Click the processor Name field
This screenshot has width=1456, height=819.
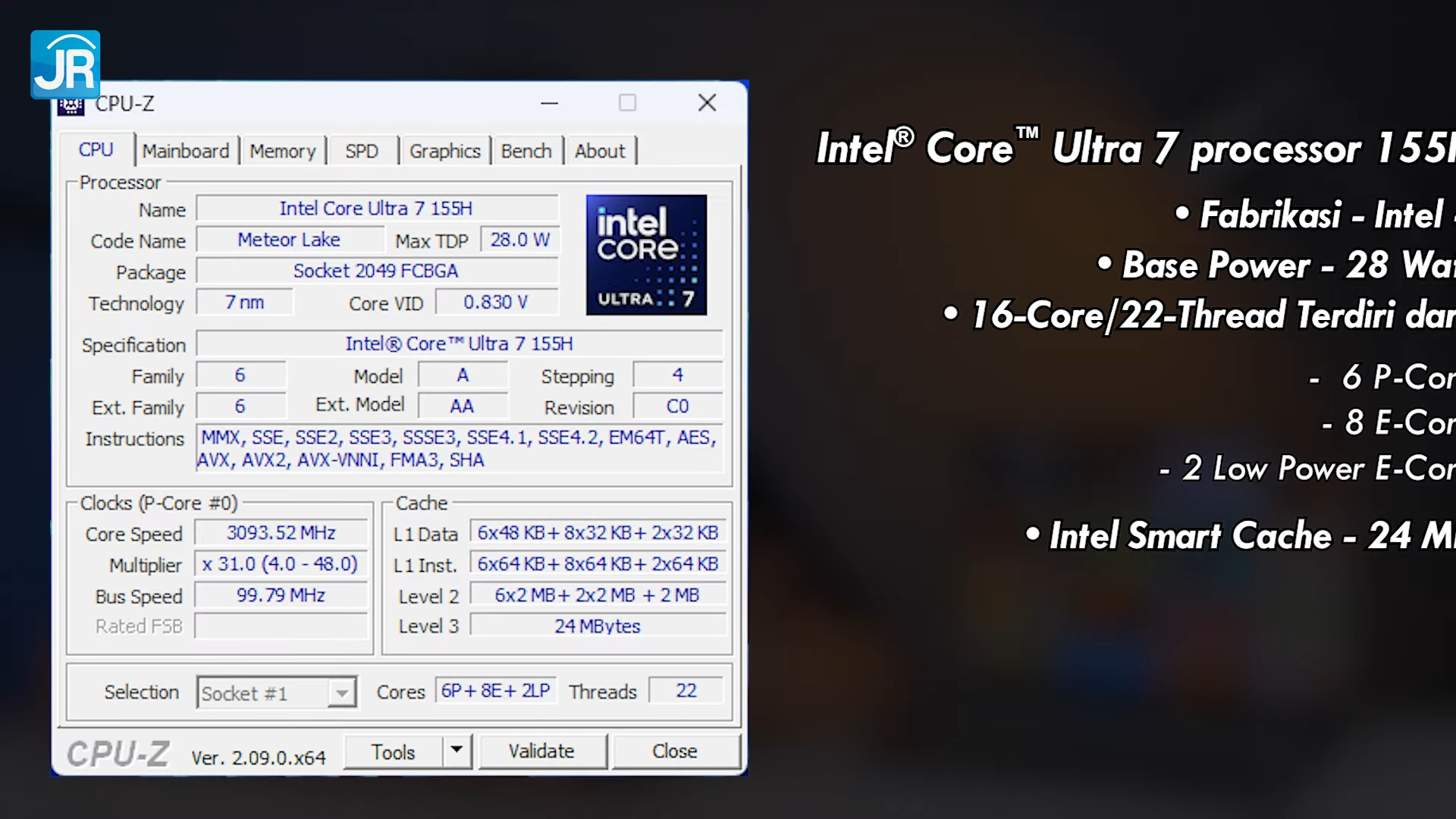377,209
